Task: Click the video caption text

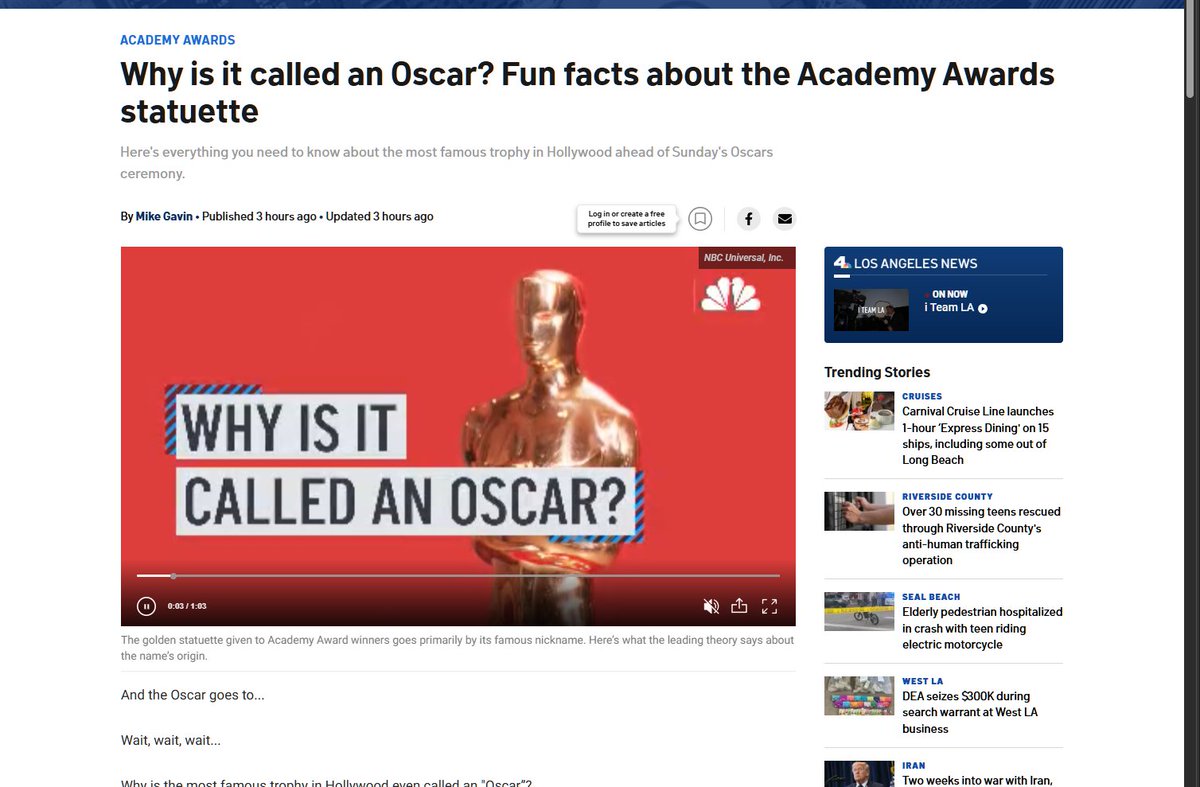Action: 457,648
